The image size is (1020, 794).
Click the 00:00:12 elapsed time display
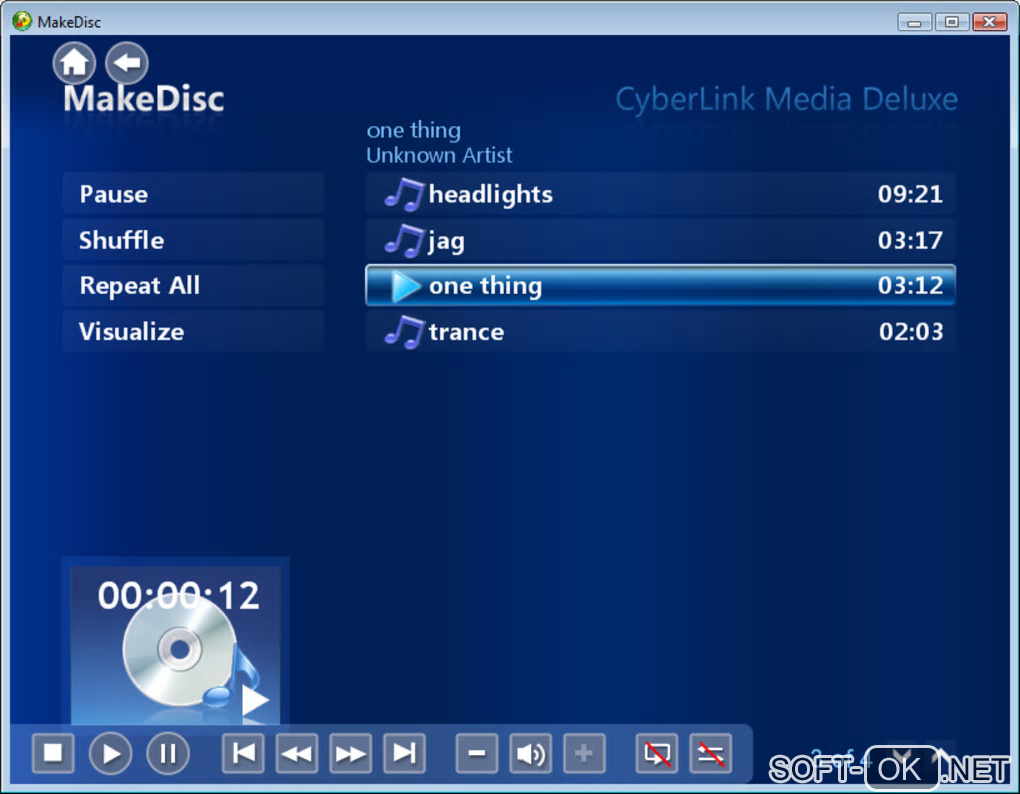point(178,595)
